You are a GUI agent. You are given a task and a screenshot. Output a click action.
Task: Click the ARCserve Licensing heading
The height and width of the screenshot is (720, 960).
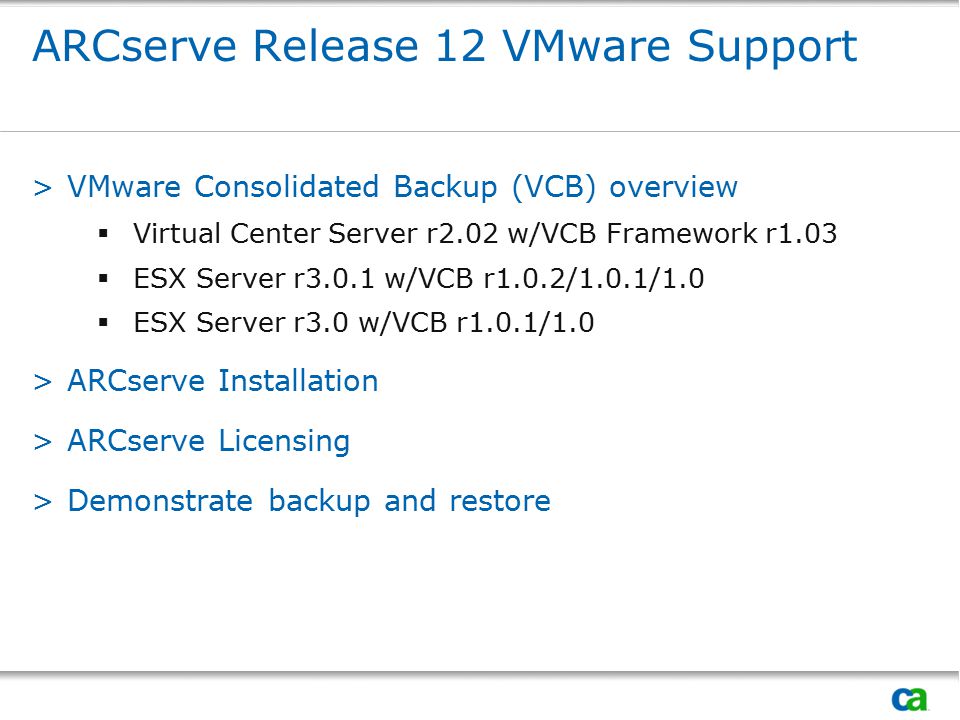[x=209, y=441]
